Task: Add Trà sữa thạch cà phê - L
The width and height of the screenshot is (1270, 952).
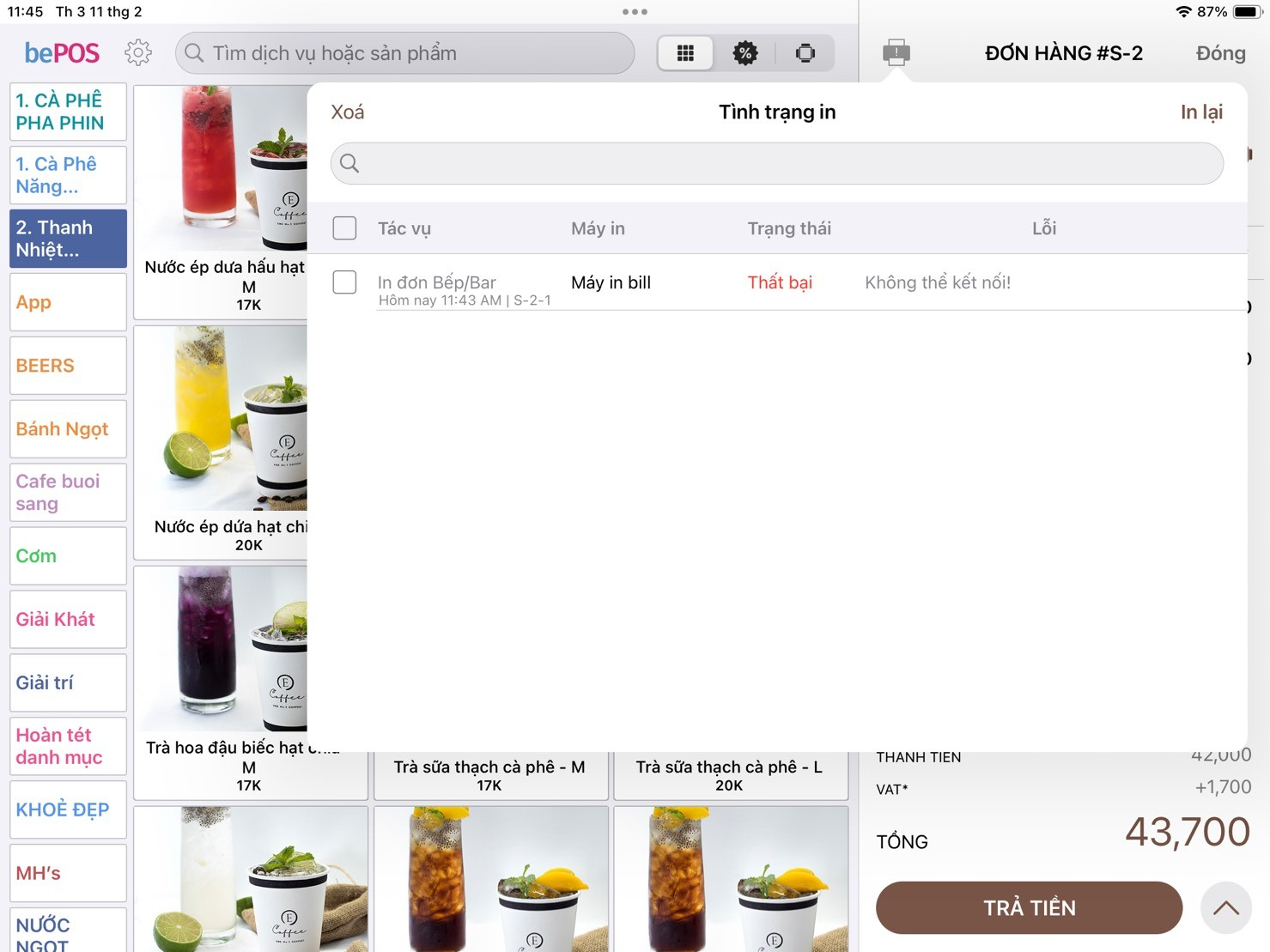Action: click(730, 775)
